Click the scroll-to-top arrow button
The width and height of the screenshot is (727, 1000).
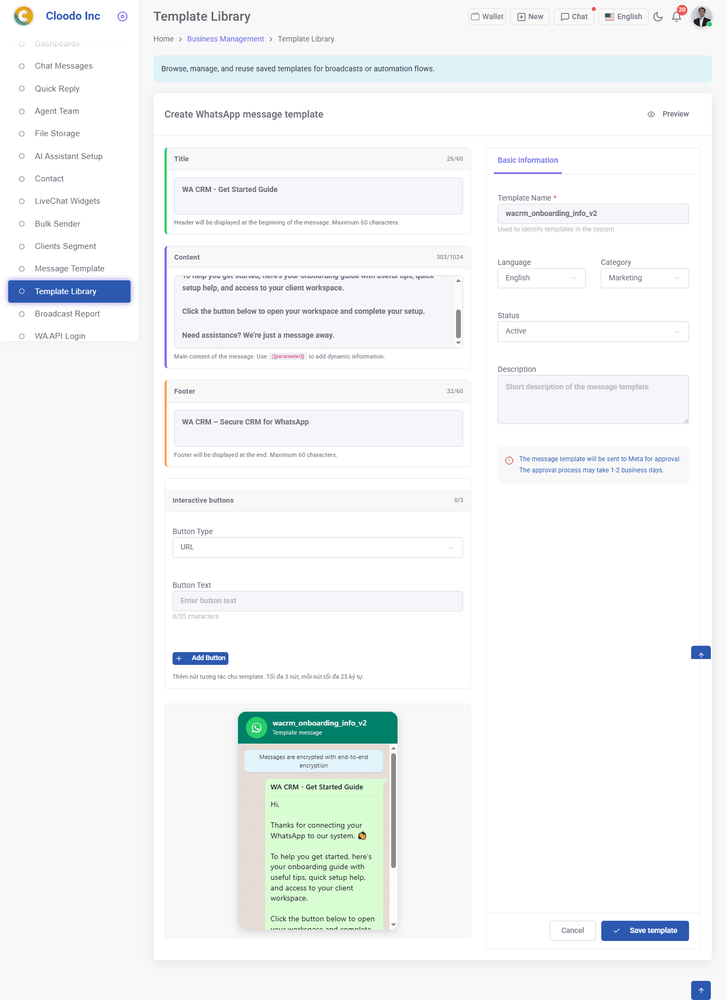701,988
